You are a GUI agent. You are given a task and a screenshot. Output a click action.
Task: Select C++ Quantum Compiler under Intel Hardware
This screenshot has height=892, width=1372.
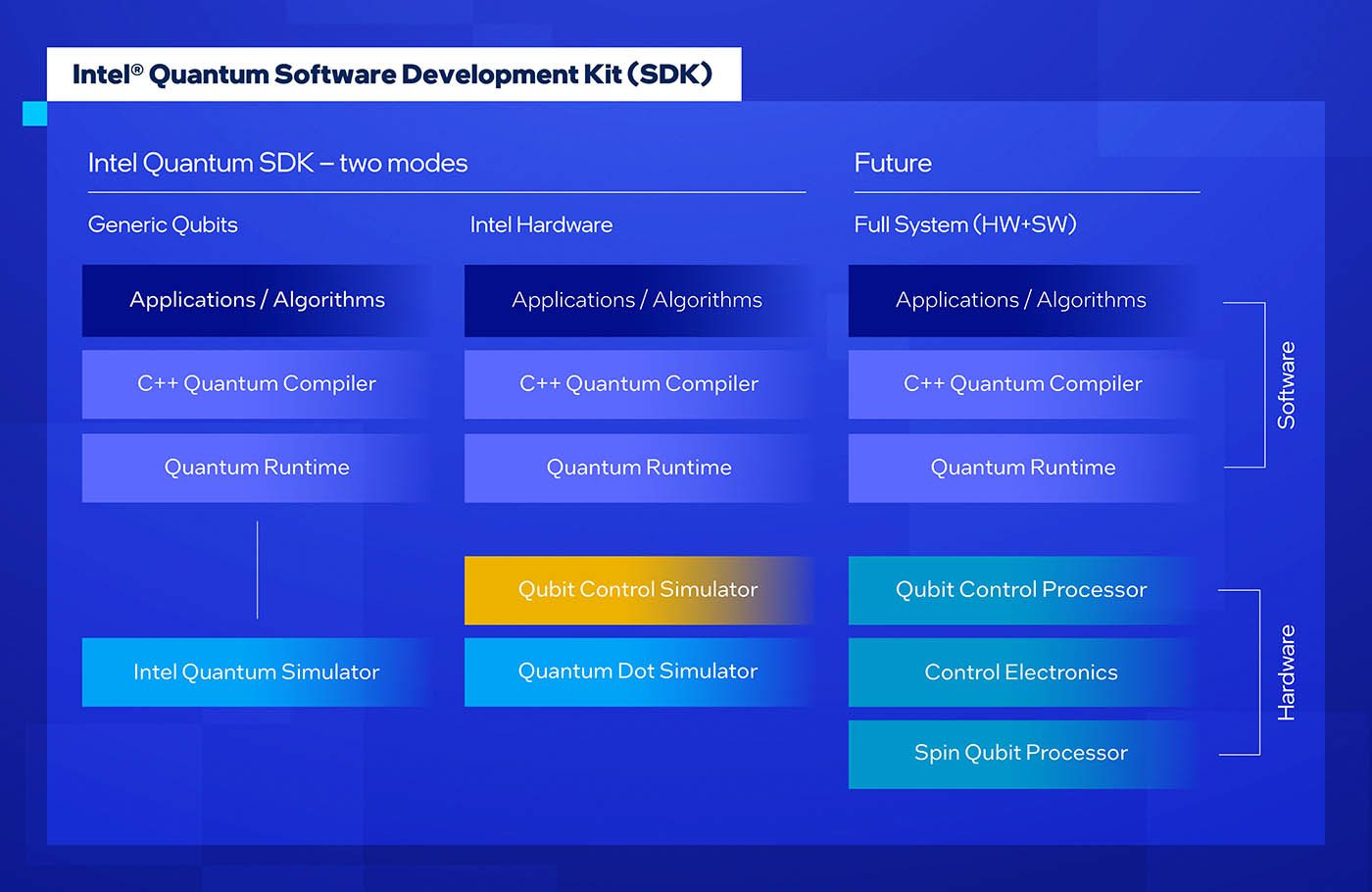(x=639, y=384)
